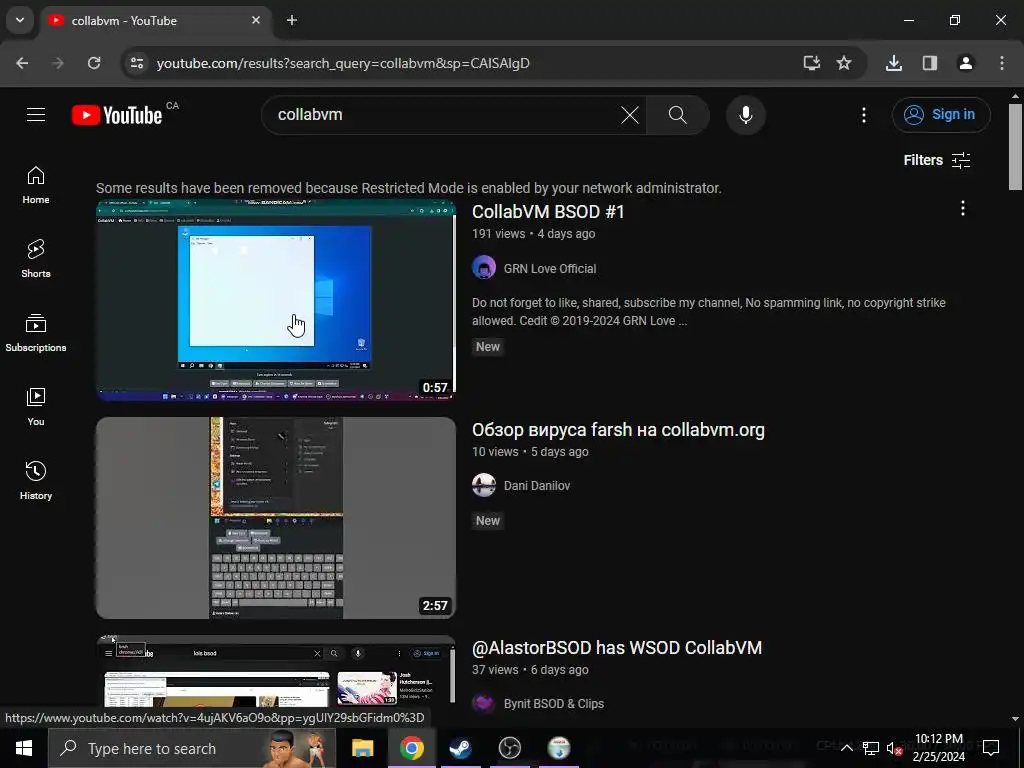Click the magnifier search button
Screen dimensions: 1024x768
pyautogui.click(x=678, y=115)
